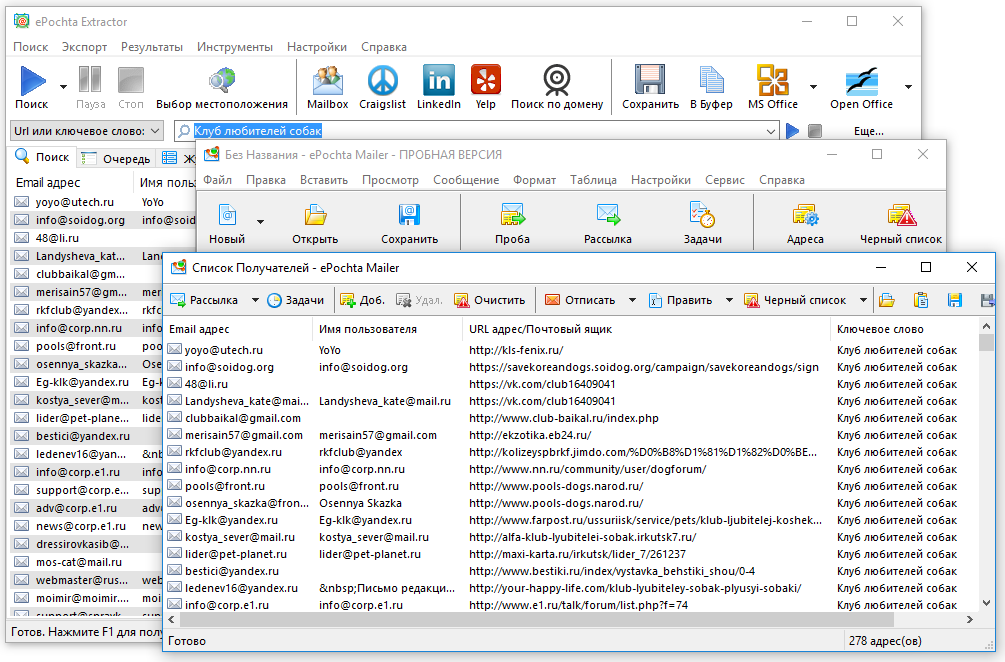Open the Результаты menu in ePochta Extractor
The height and width of the screenshot is (662, 1005).
[x=152, y=47]
